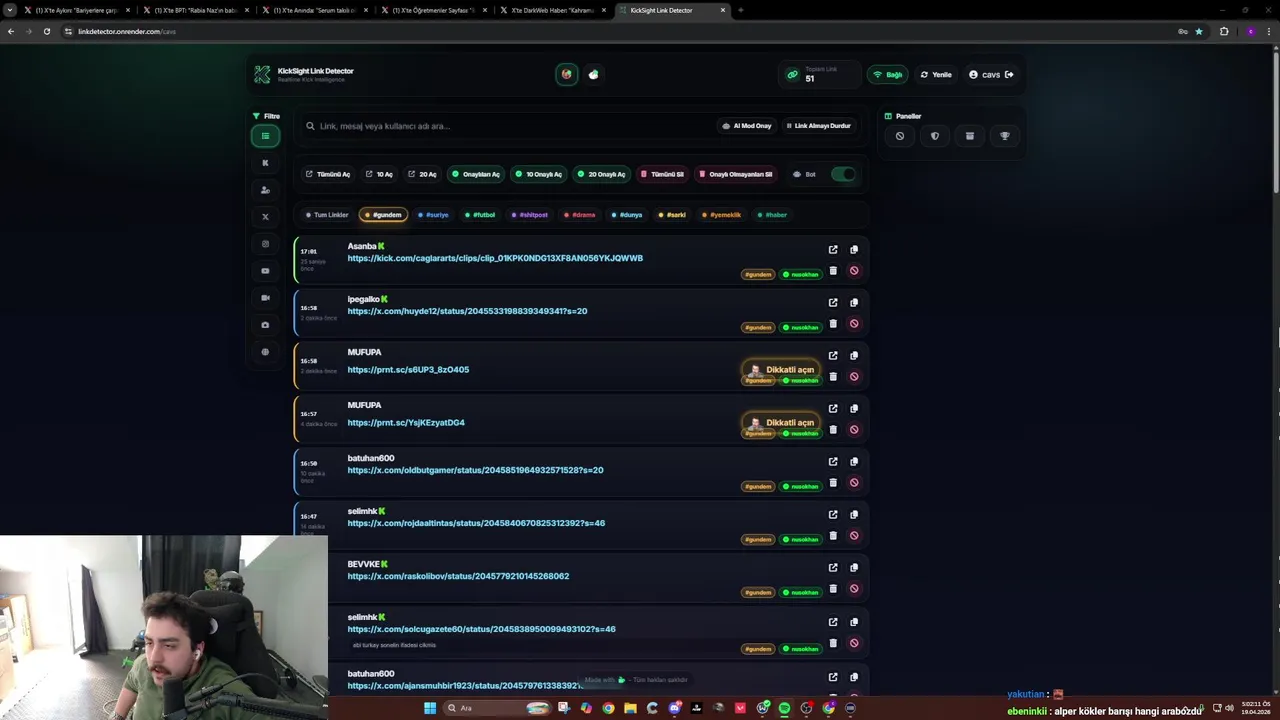Viewport: 1280px width, 720px height.
Task: Select the #suriye category chip
Action: (x=433, y=215)
